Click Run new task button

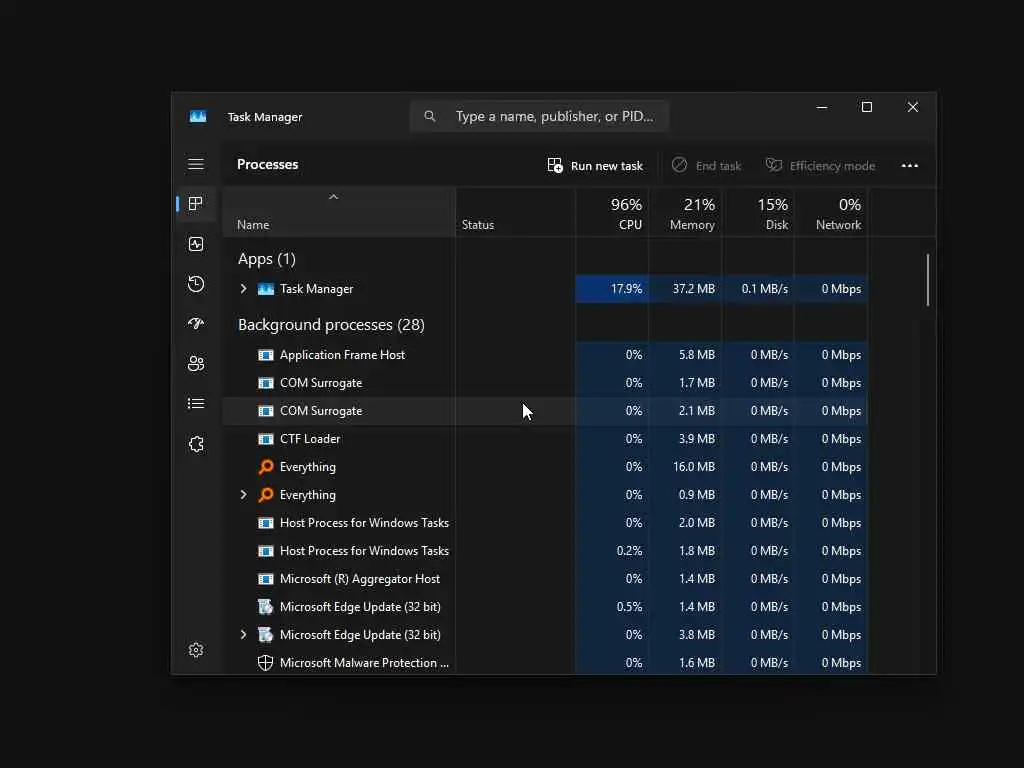click(595, 165)
